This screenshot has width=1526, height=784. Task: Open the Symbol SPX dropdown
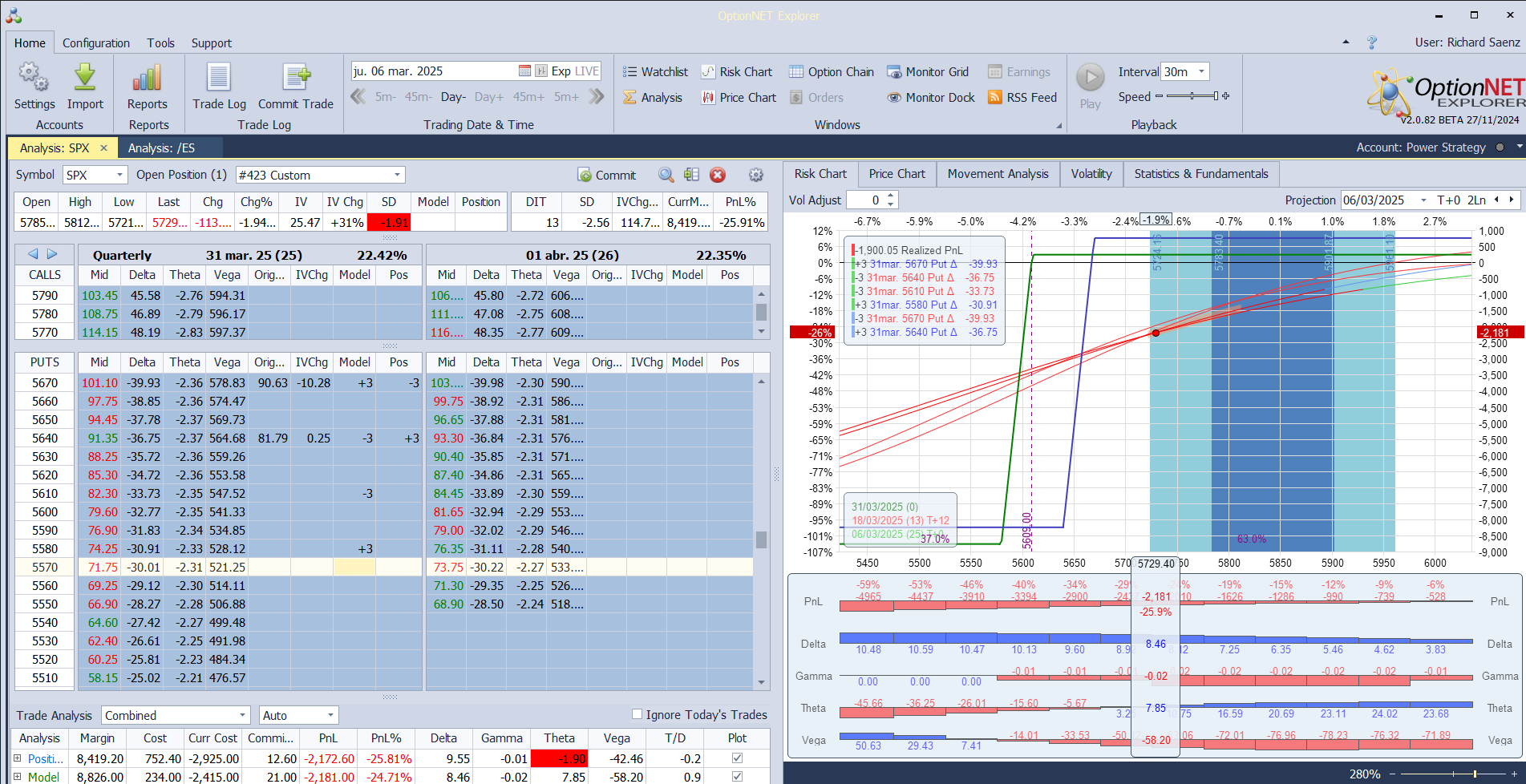coord(119,175)
